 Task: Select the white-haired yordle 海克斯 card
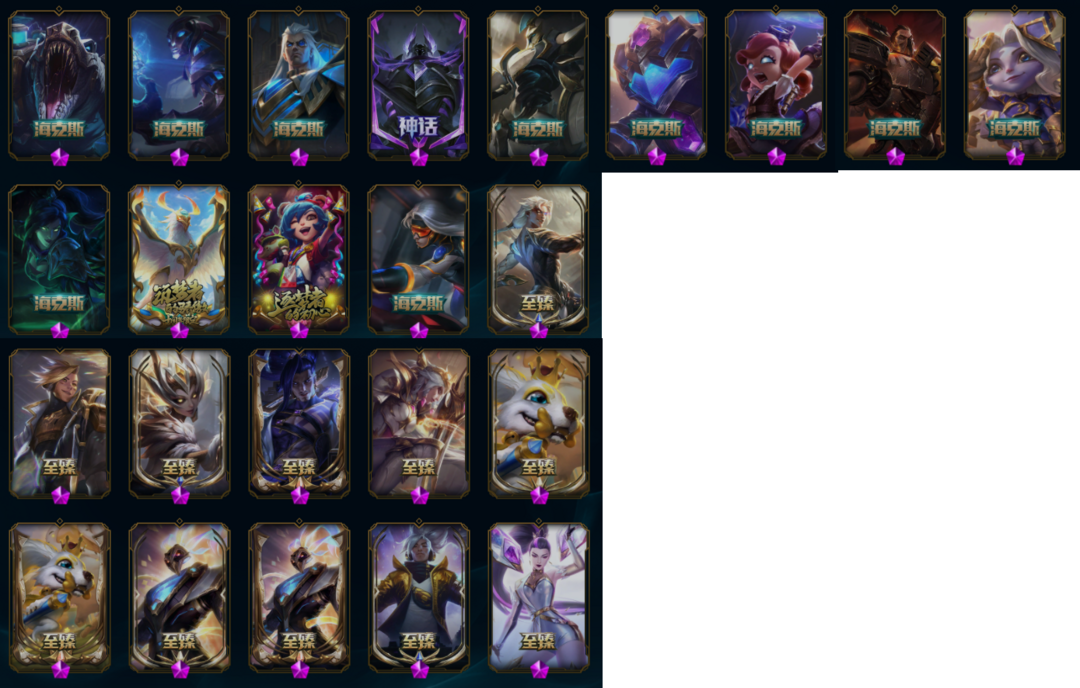1015,84
